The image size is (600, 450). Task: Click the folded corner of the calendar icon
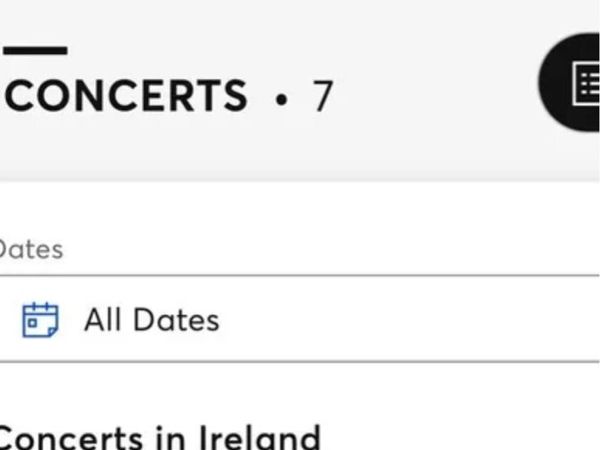pyautogui.click(x=53, y=332)
